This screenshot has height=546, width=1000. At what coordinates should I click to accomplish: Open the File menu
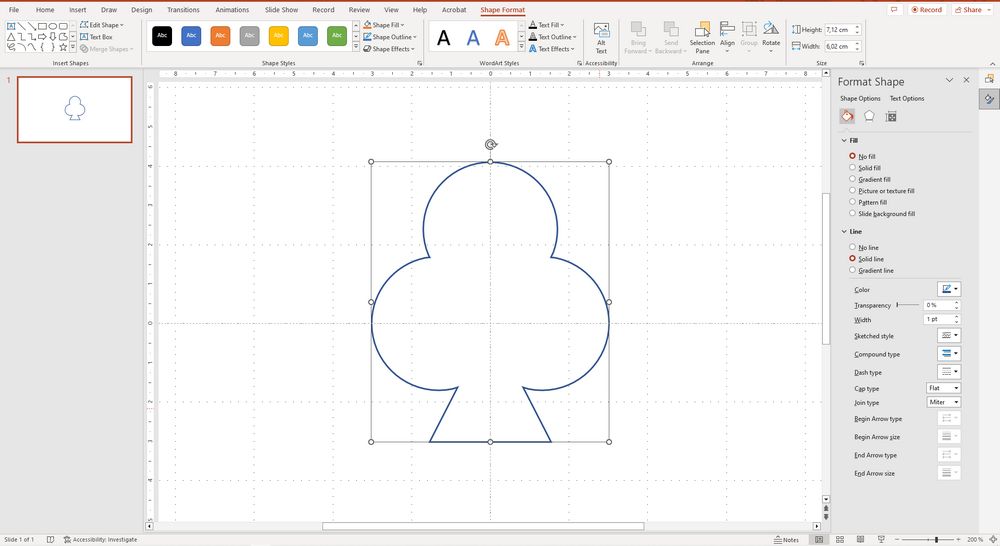tap(13, 10)
